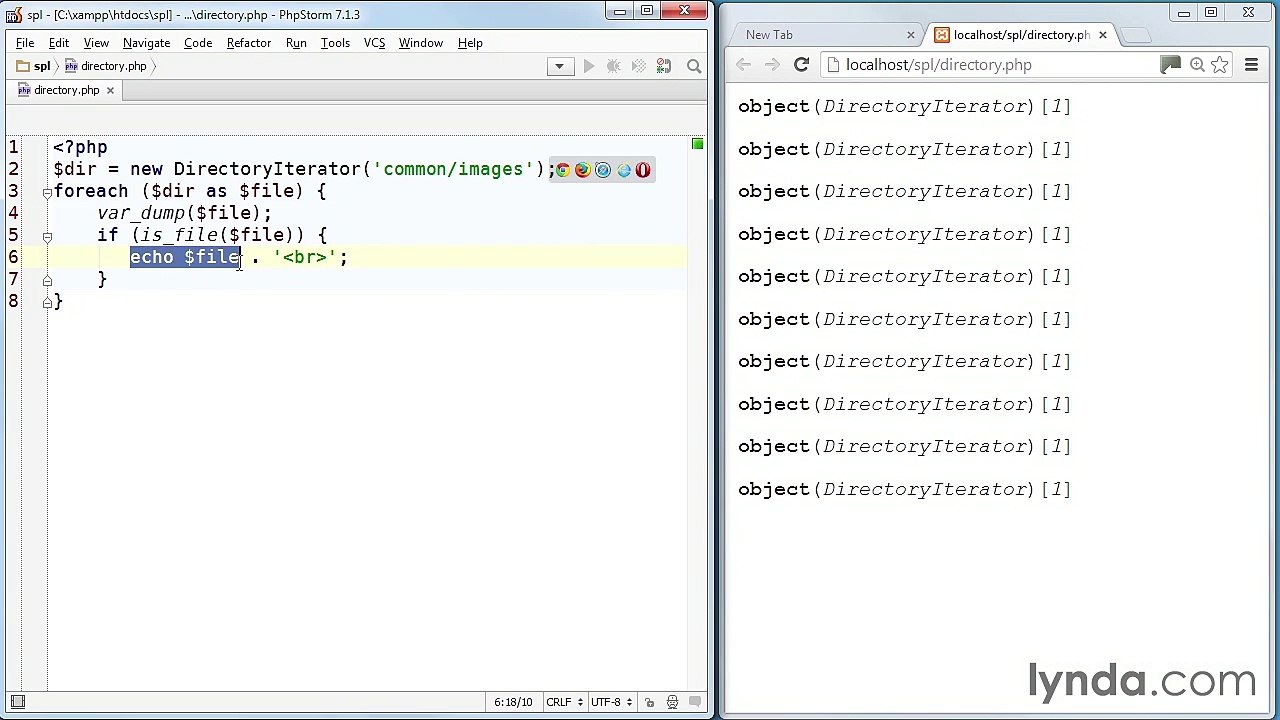The width and height of the screenshot is (1280, 720).
Task: Click the spl folder breadcrumb
Action: coord(34,66)
